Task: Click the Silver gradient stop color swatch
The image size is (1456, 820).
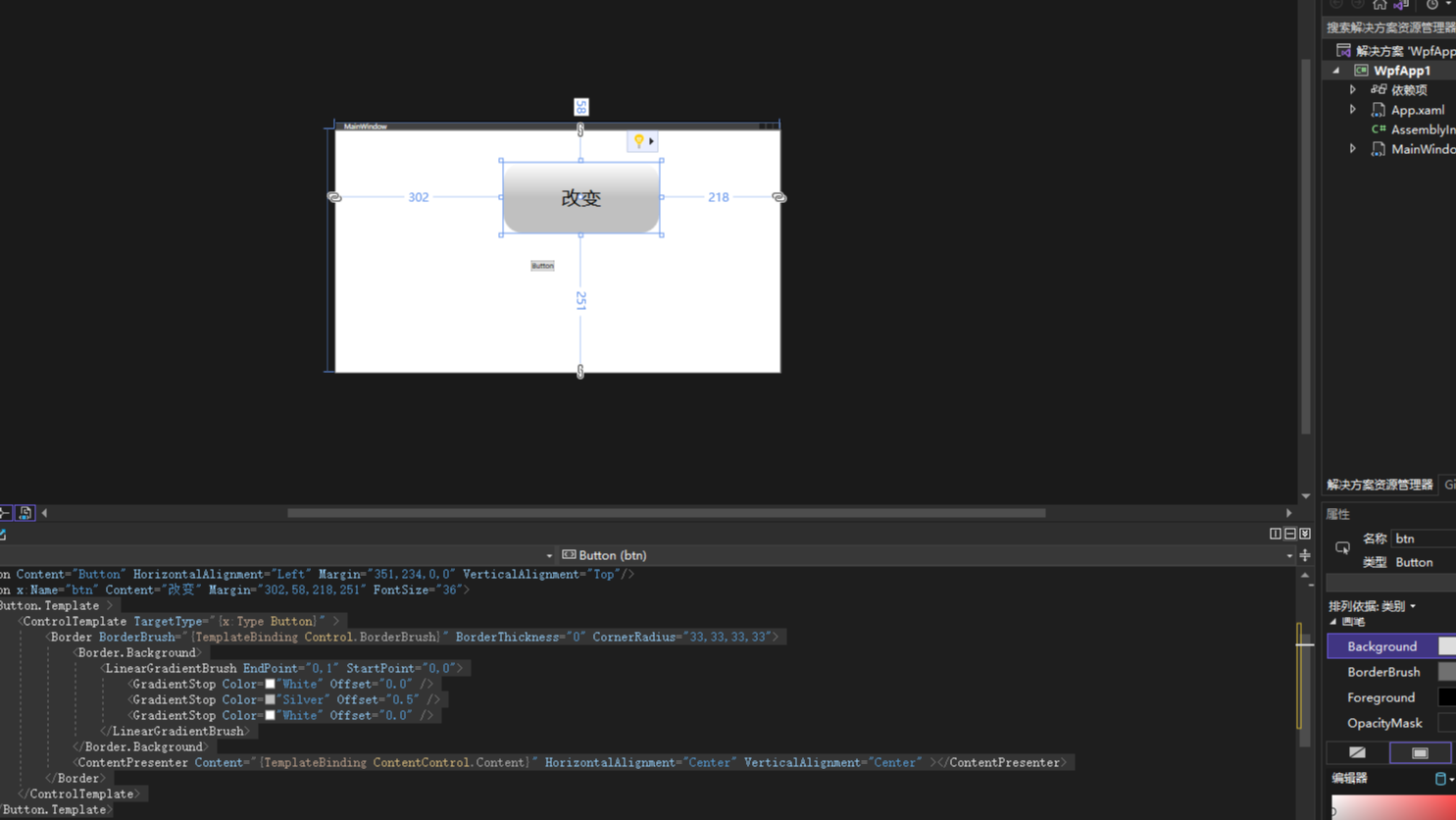Action: pos(270,700)
